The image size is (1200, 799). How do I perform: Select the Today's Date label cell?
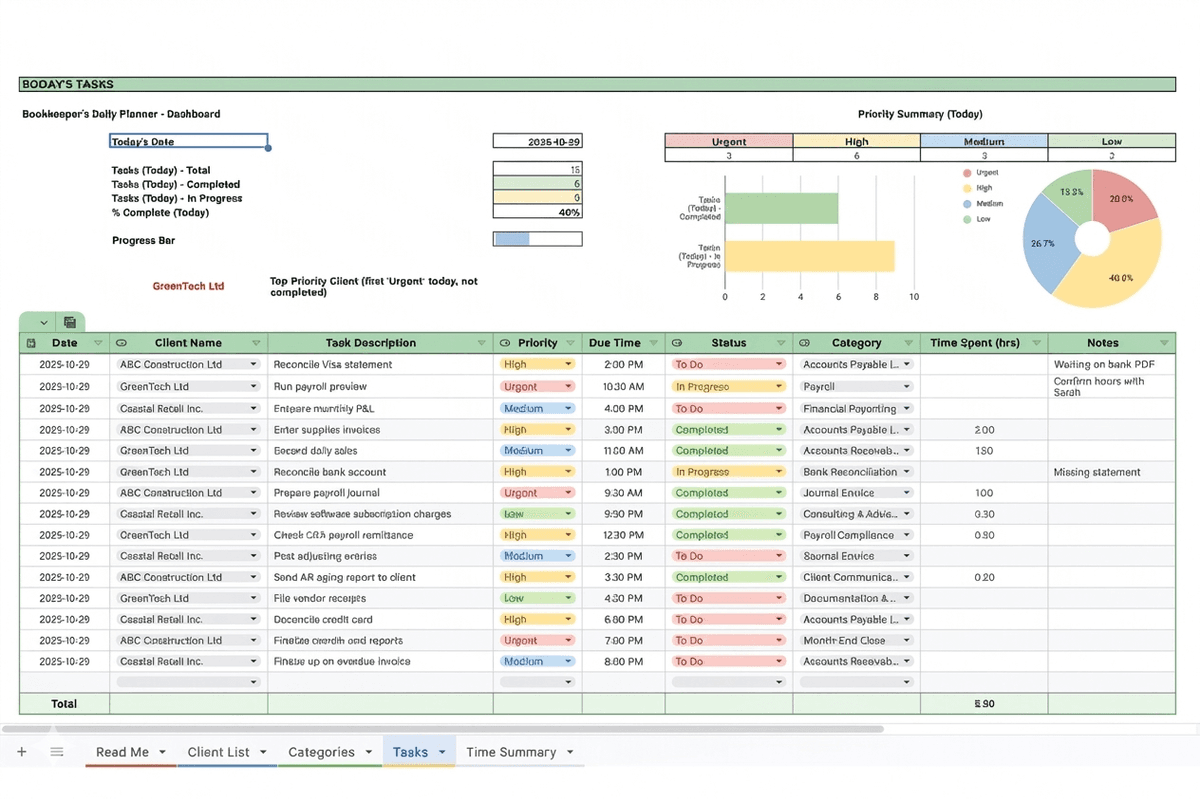188,142
